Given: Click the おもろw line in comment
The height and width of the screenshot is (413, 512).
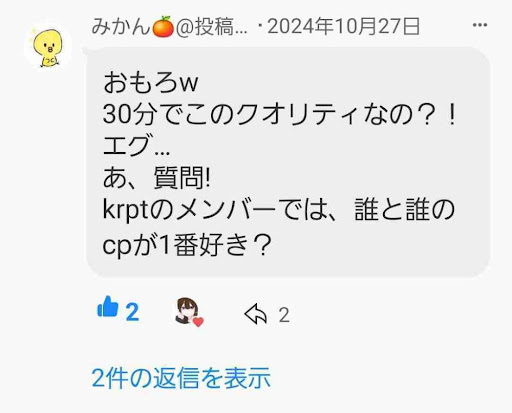Looking at the screenshot, I should [x=151, y=83].
